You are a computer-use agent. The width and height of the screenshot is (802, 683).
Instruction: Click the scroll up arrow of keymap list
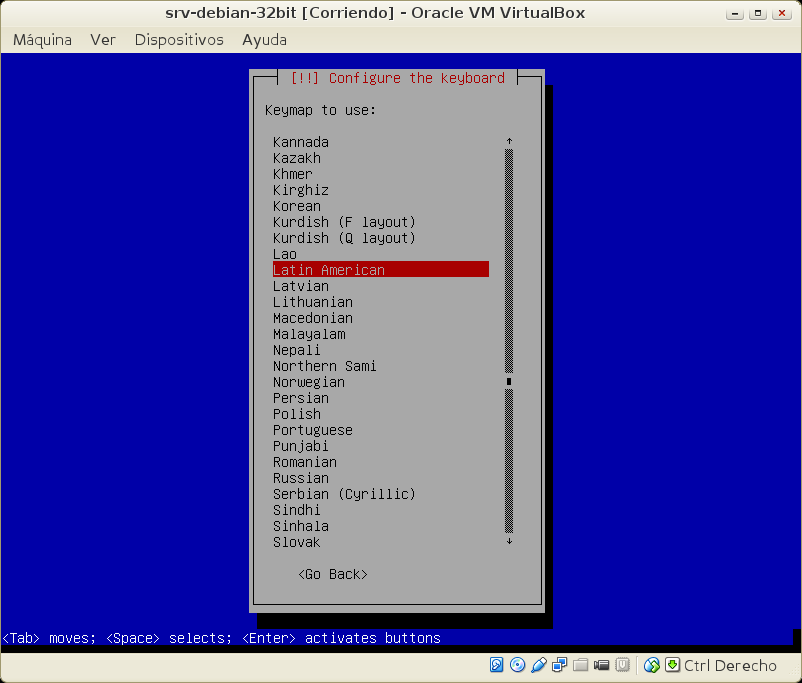(509, 142)
